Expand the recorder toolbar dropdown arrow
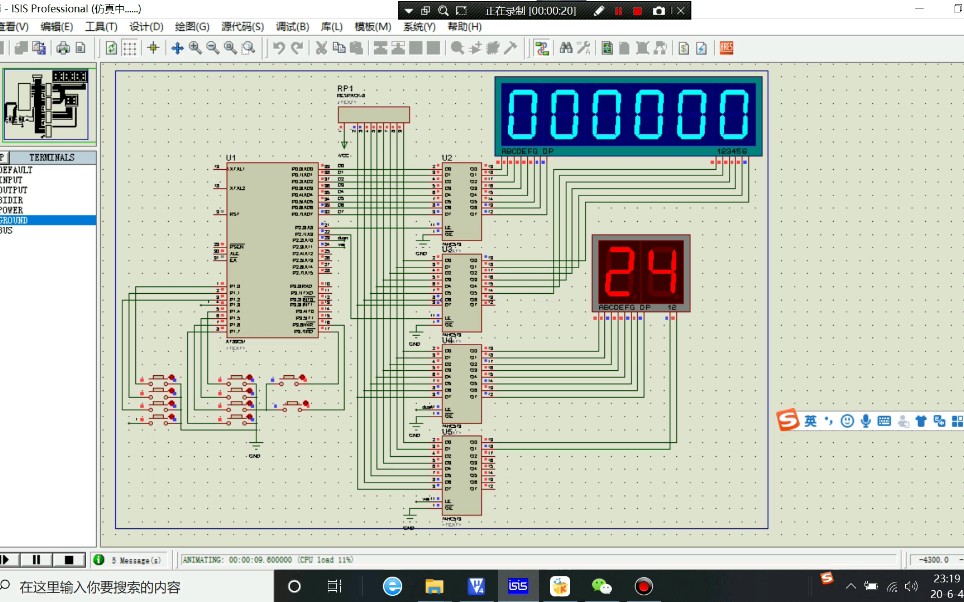The width and height of the screenshot is (964, 602). (408, 10)
